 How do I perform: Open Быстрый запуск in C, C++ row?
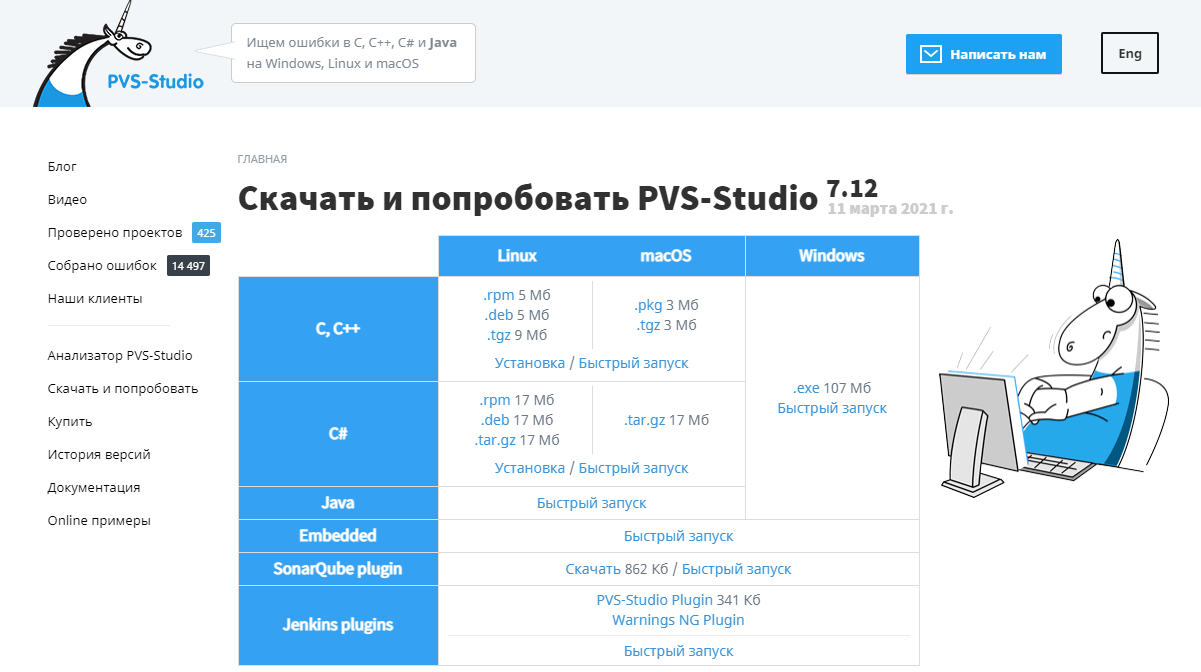pyautogui.click(x=633, y=363)
